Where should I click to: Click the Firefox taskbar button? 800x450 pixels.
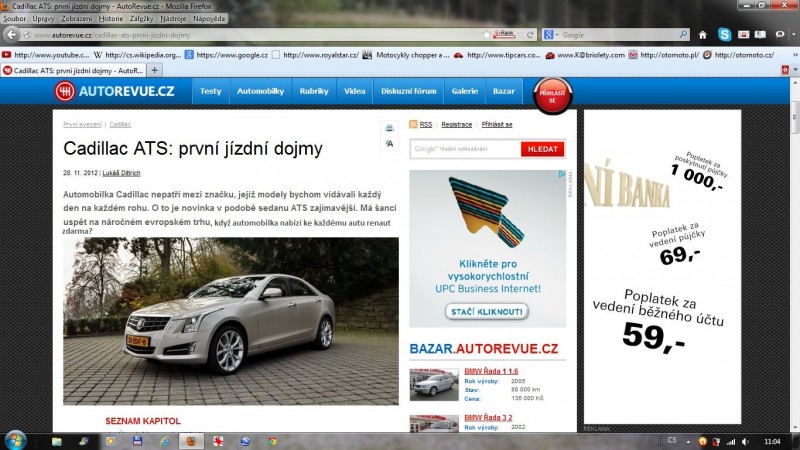point(191,441)
